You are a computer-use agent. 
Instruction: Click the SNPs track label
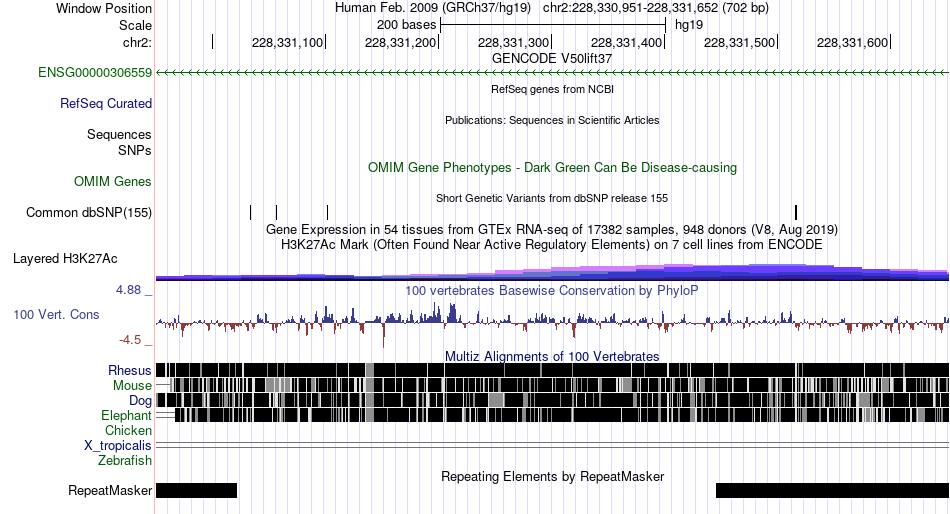[x=135, y=150]
